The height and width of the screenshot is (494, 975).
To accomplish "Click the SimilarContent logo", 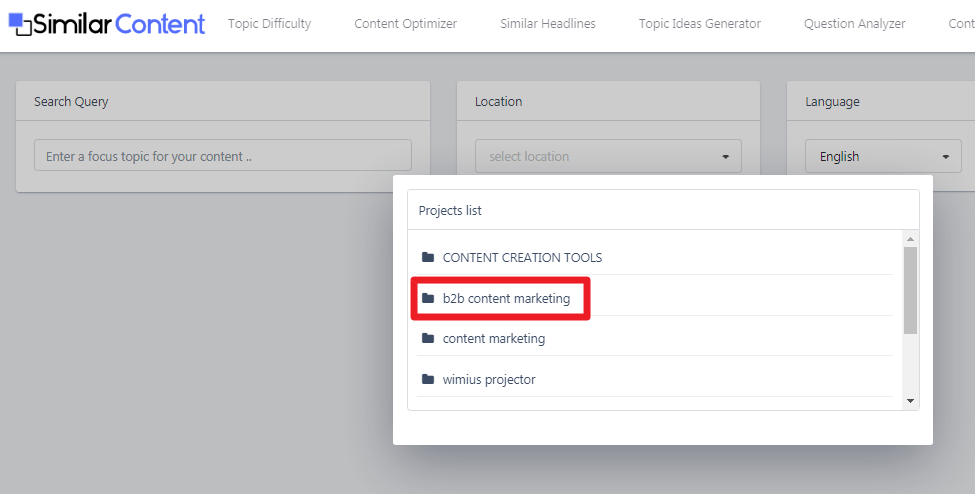I will pyautogui.click(x=107, y=24).
